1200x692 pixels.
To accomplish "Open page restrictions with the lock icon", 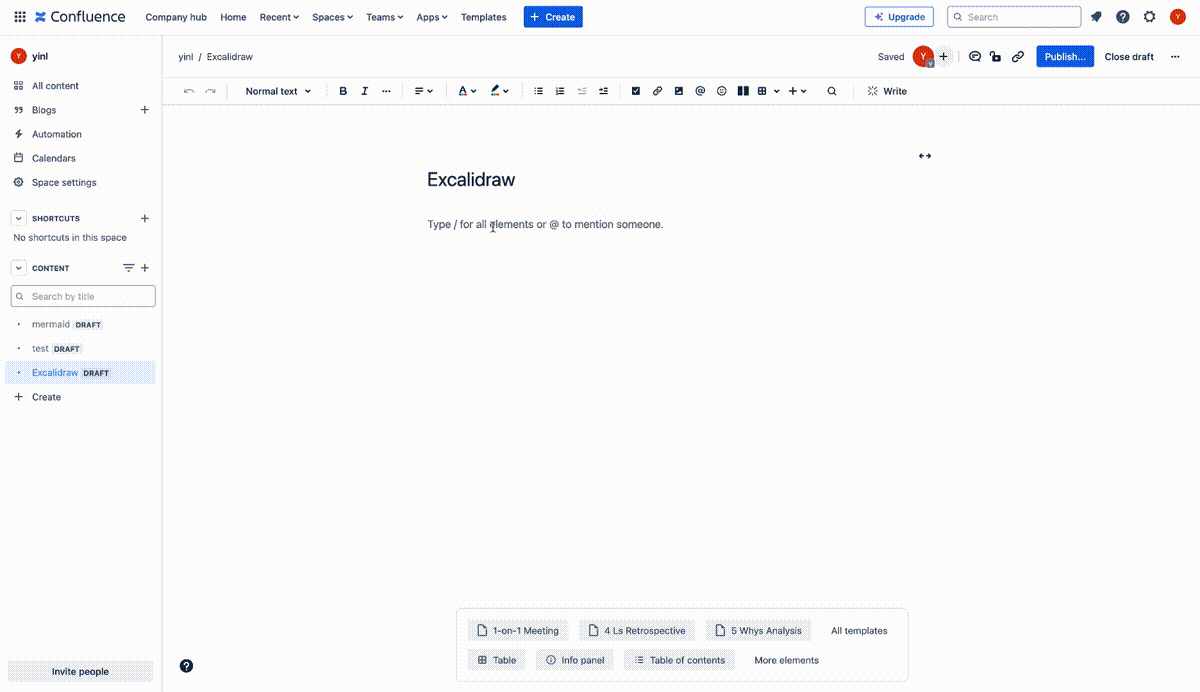I will point(995,57).
